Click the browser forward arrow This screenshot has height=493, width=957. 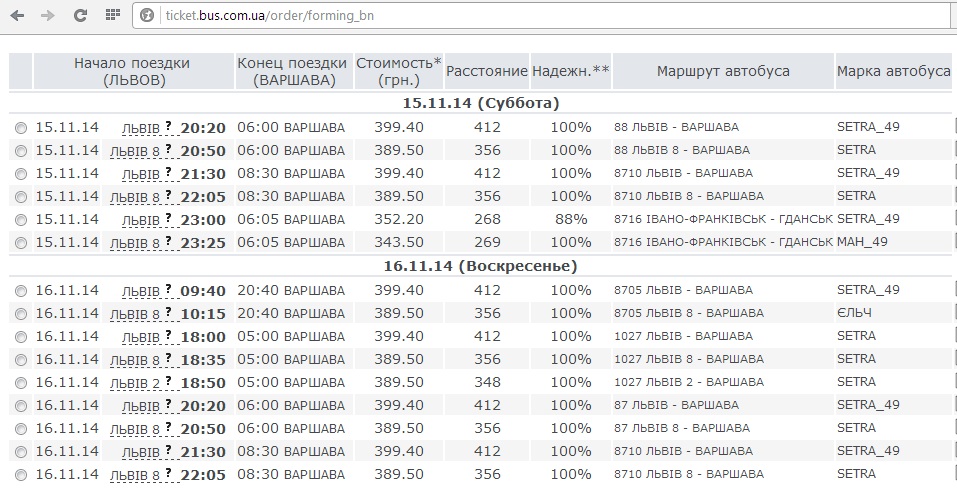[x=48, y=16]
